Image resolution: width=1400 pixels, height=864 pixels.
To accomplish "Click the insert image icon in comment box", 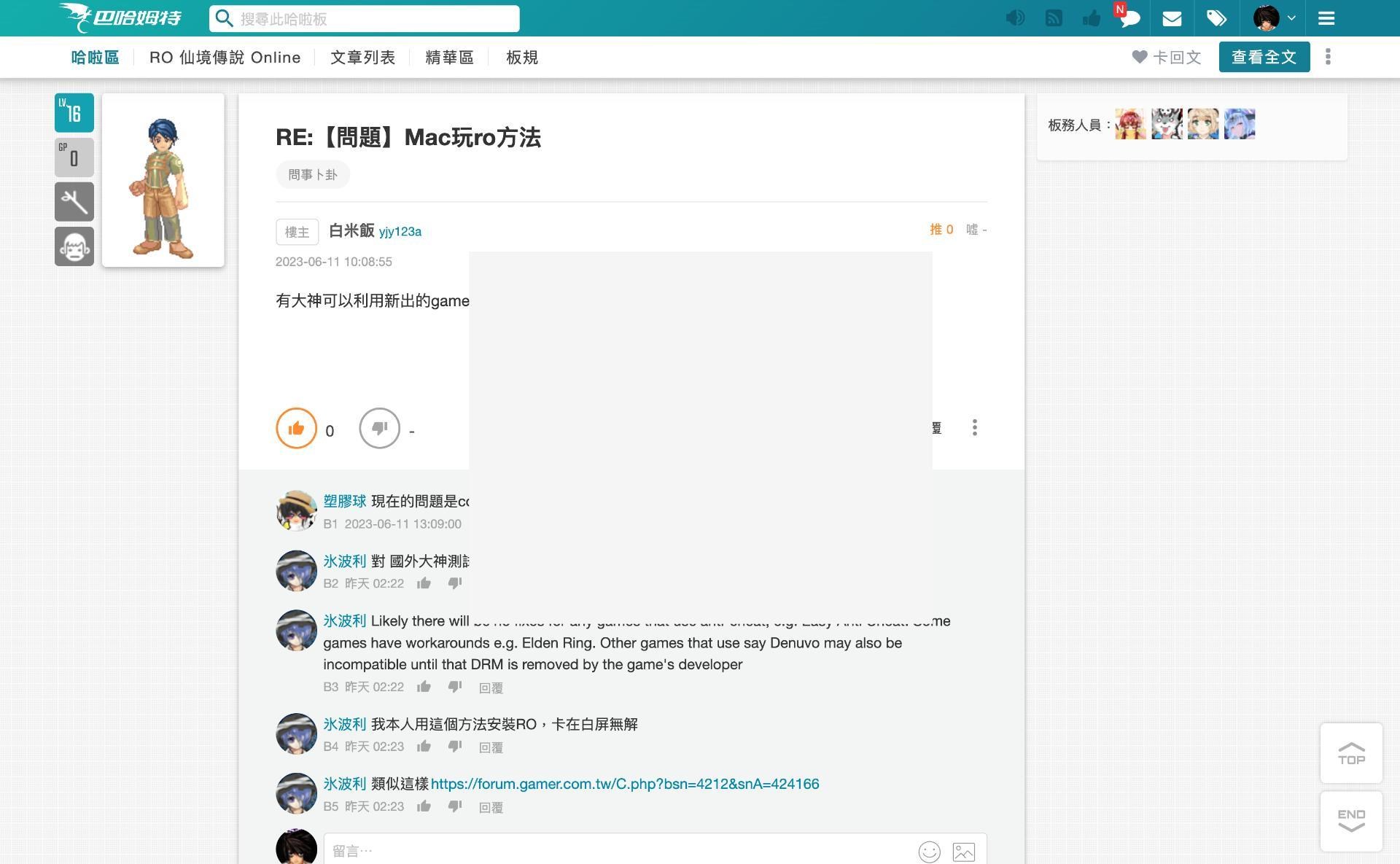I will (x=963, y=852).
